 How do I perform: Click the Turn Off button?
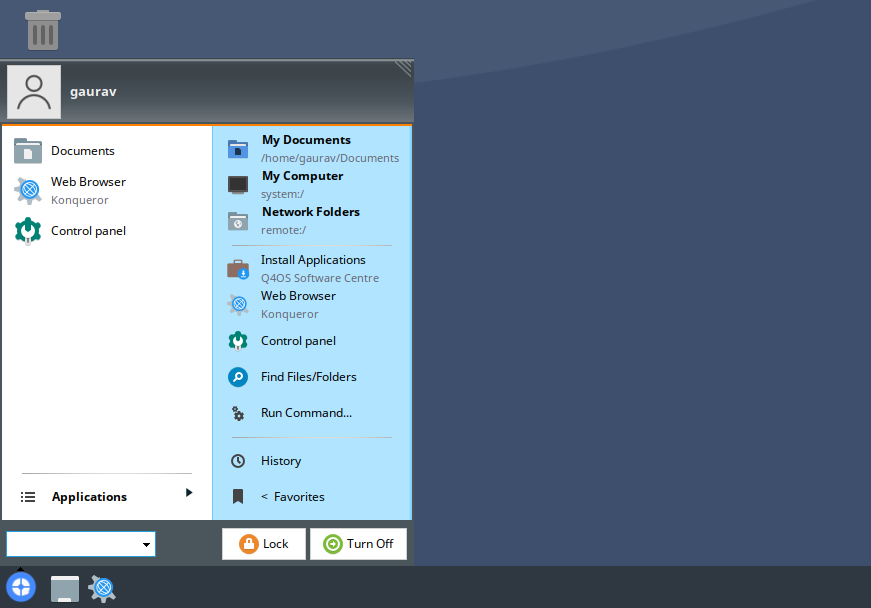click(x=358, y=544)
